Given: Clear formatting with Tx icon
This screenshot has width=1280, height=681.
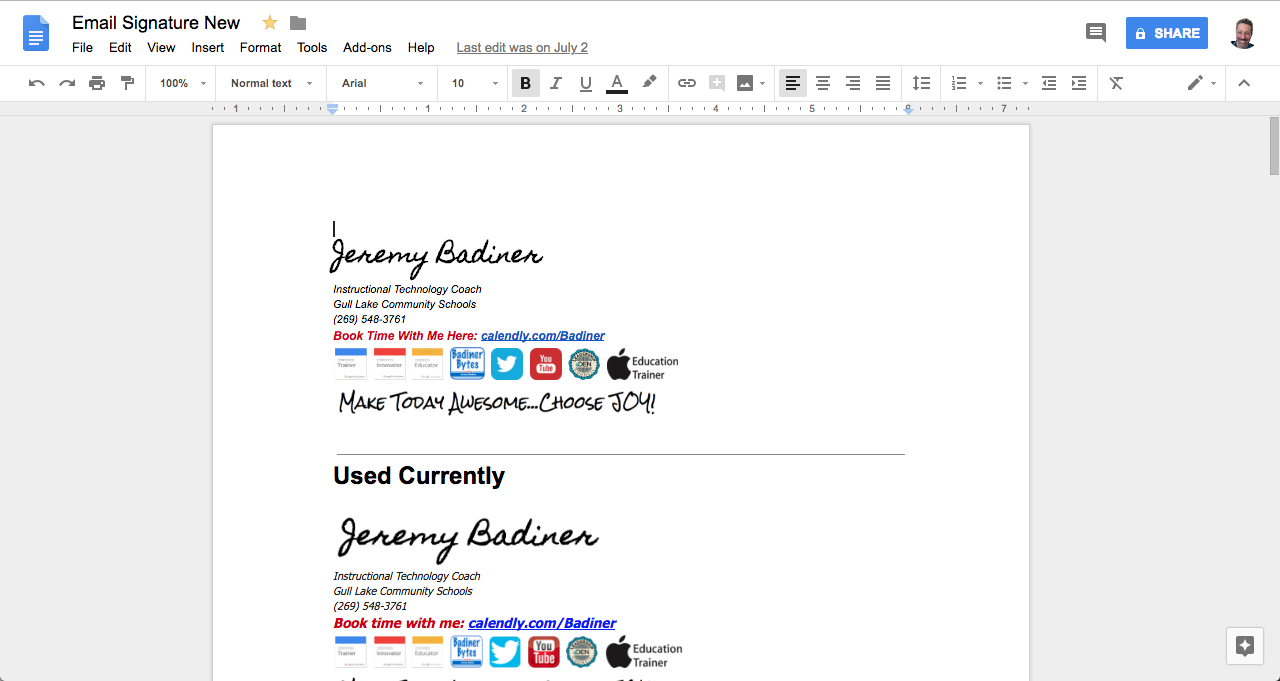Looking at the screenshot, I should point(1117,83).
